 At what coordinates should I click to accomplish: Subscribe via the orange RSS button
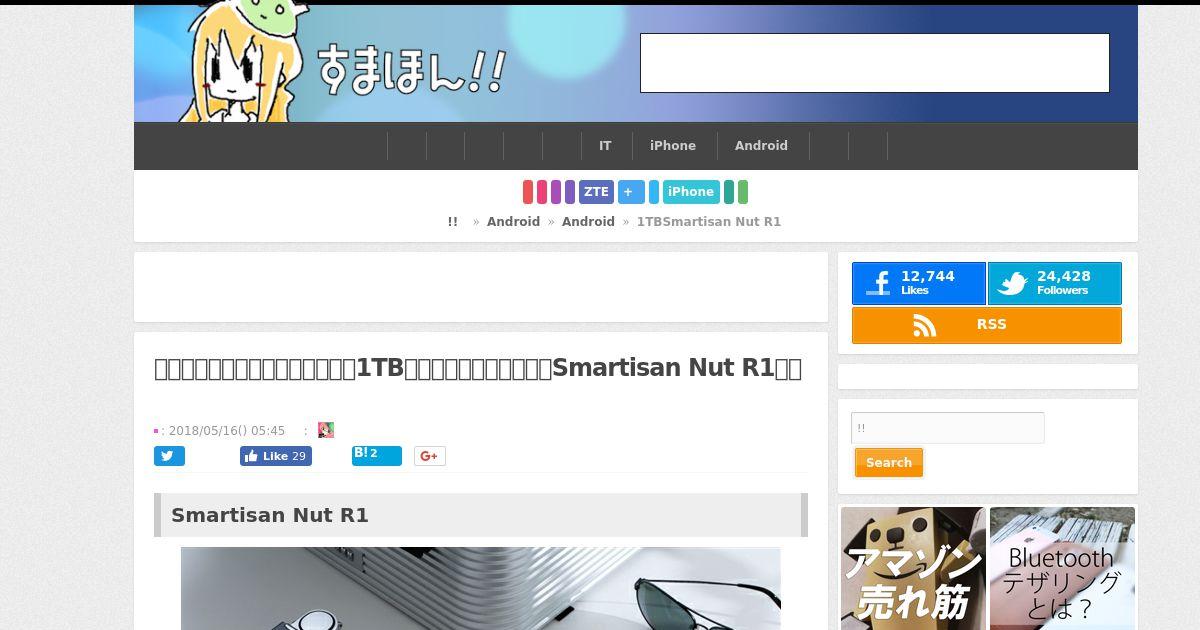click(987, 325)
